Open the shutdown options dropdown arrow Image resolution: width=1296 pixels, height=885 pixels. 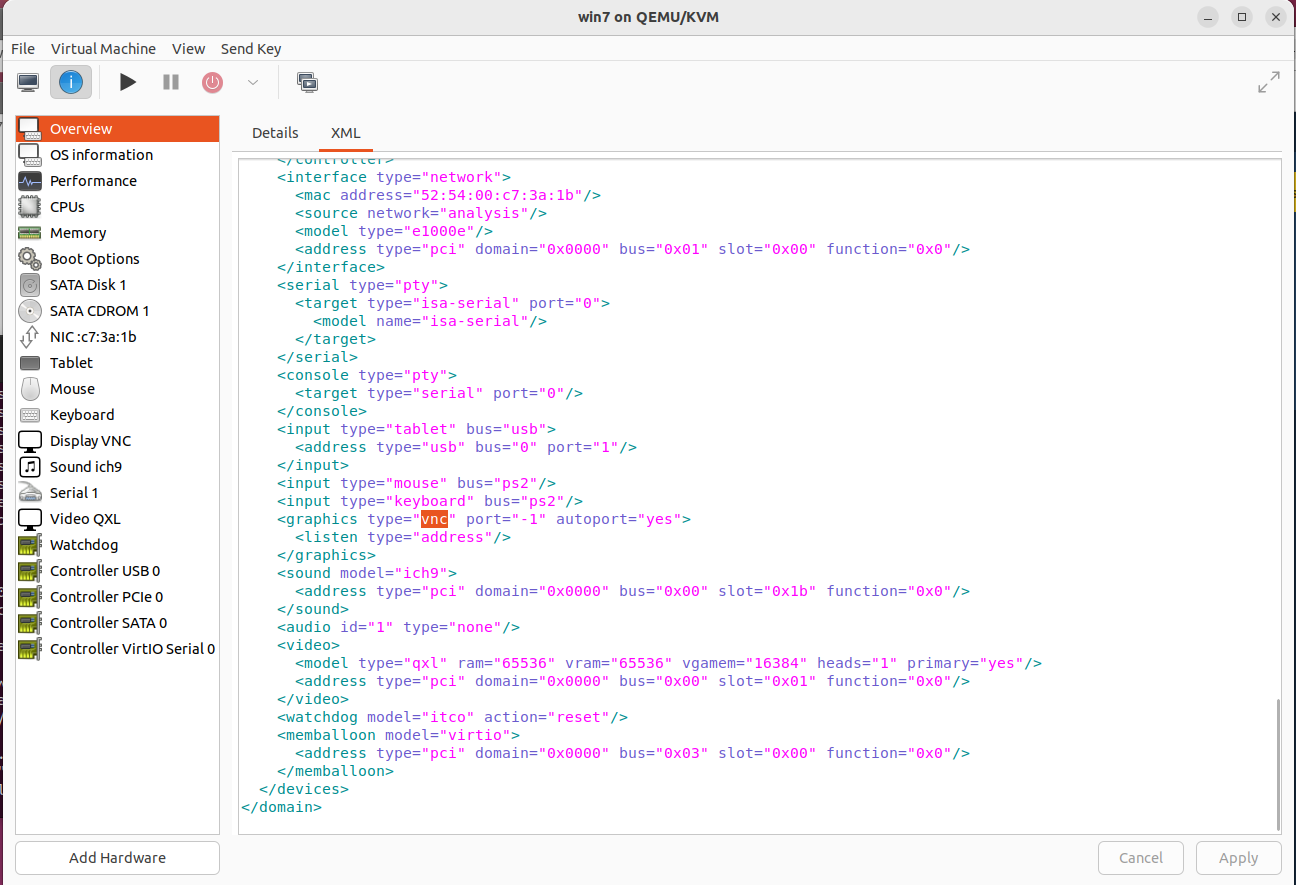point(253,82)
